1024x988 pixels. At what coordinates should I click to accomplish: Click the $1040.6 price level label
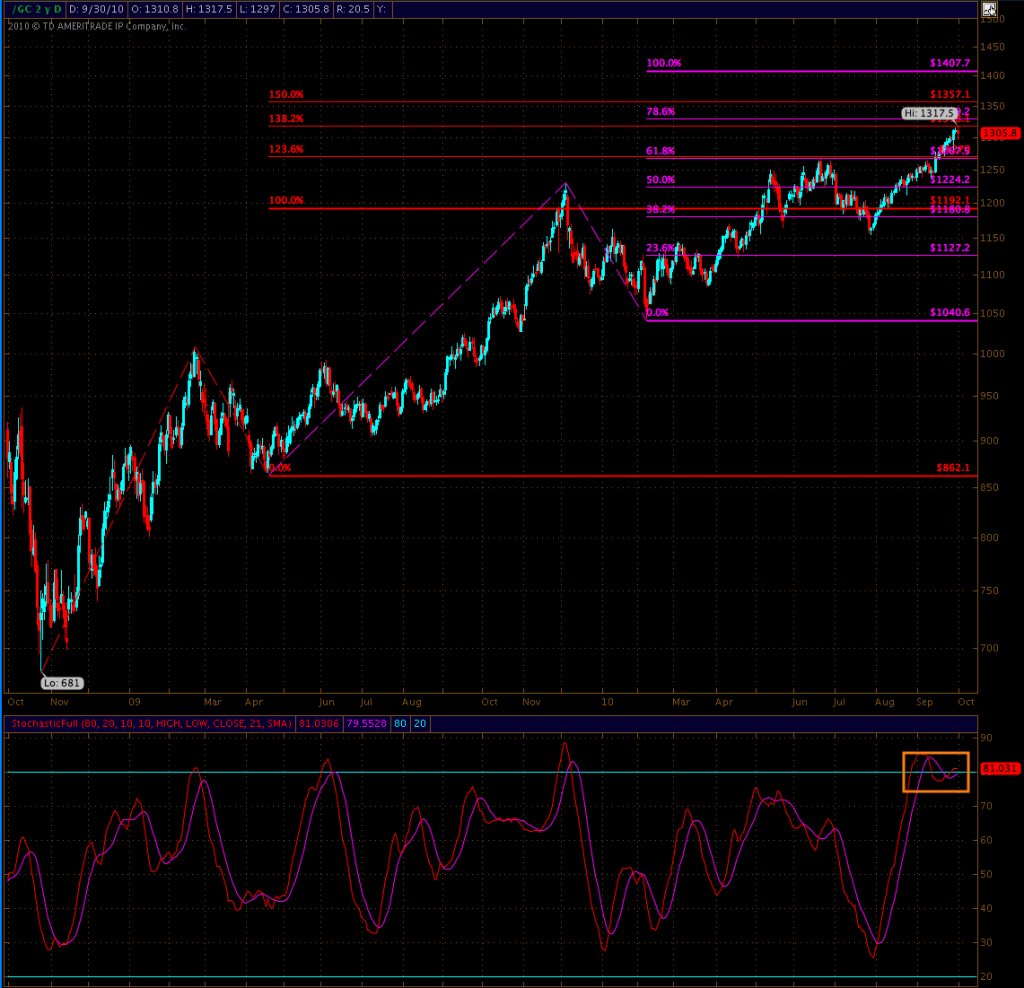(949, 313)
